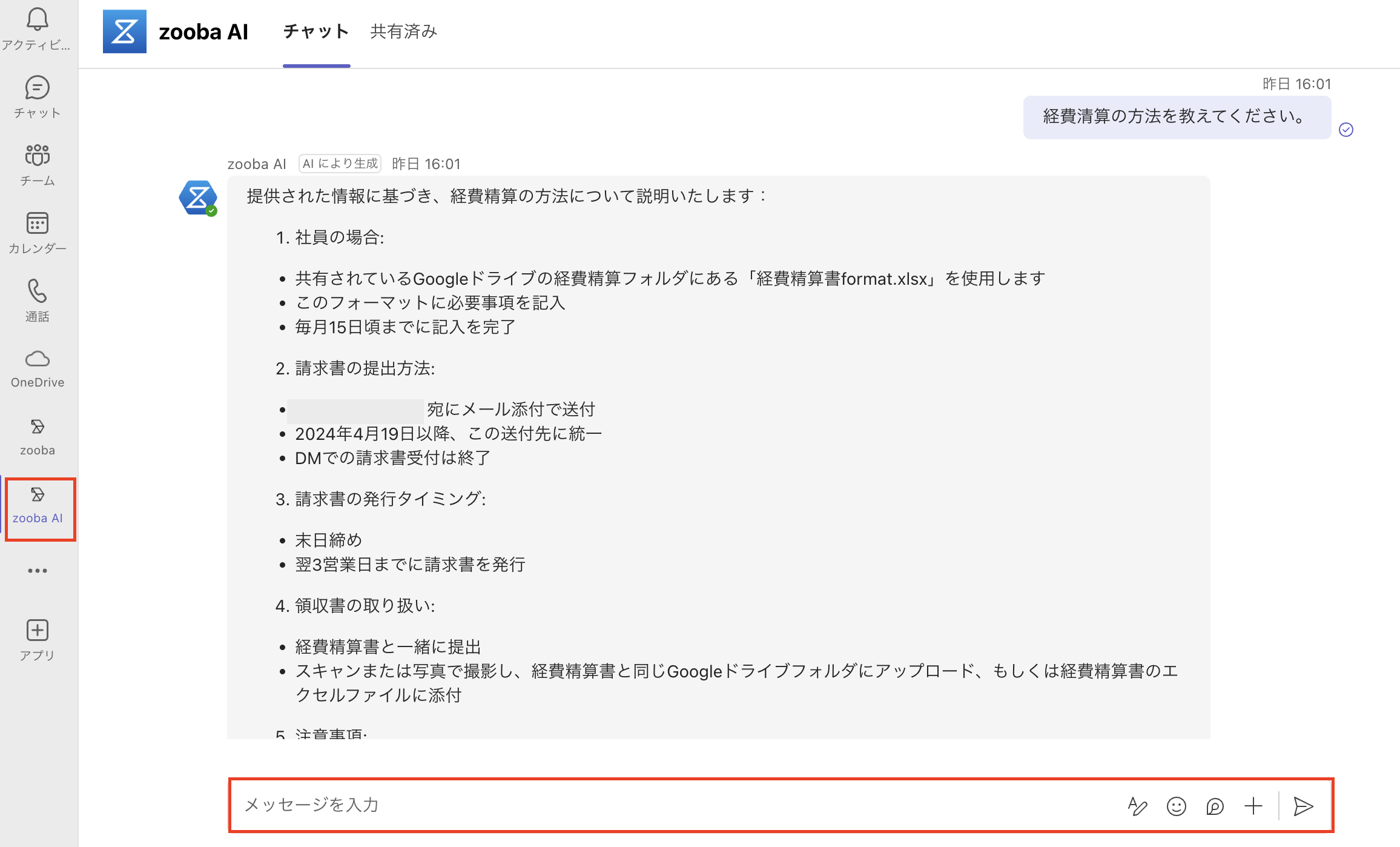Click the heading '1. 社員の場合:'
This screenshot has height=847, width=1400.
(330, 237)
